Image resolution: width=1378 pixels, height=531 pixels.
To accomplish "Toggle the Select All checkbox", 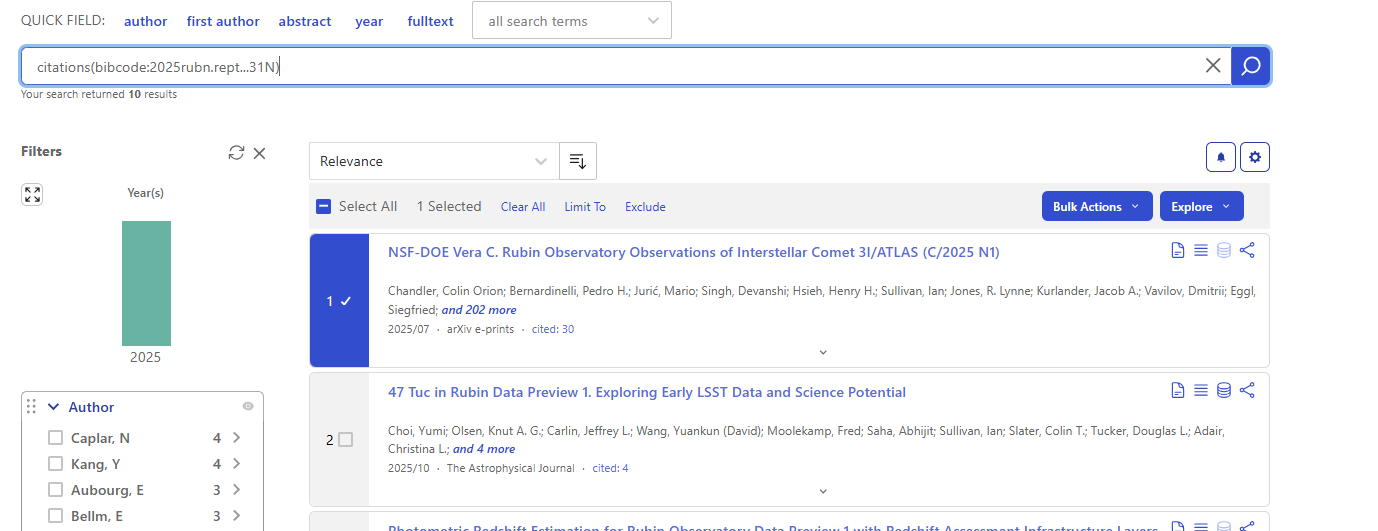I will pos(323,207).
